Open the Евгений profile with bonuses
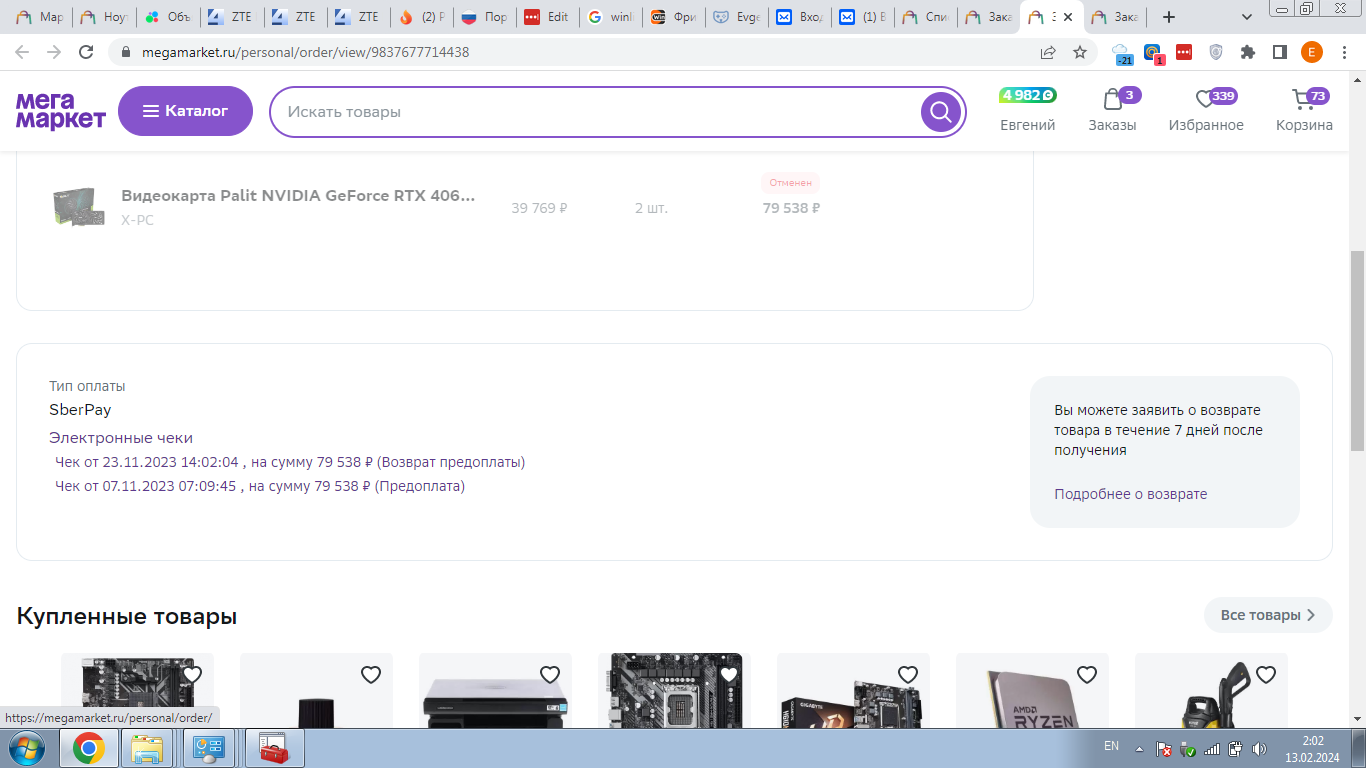The width and height of the screenshot is (1366, 768). 1028,110
